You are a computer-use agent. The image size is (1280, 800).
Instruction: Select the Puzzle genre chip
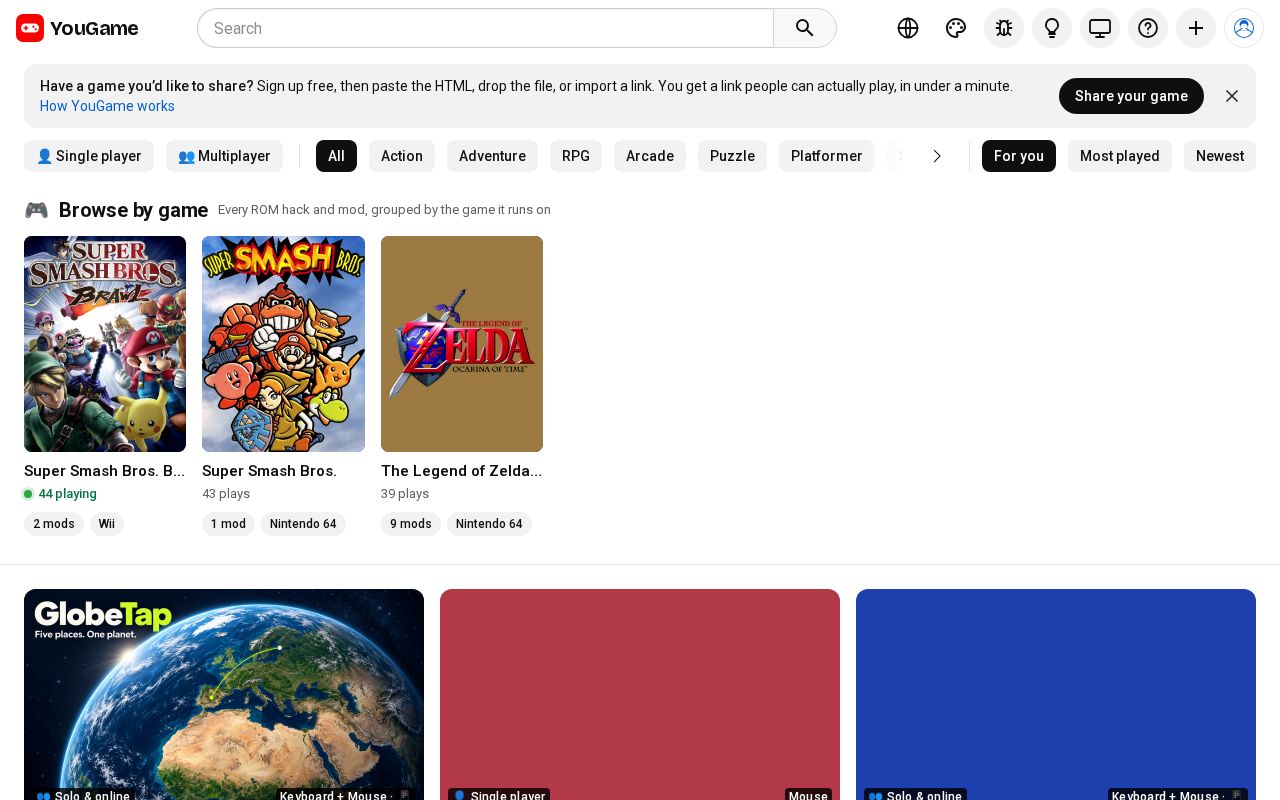tap(732, 156)
